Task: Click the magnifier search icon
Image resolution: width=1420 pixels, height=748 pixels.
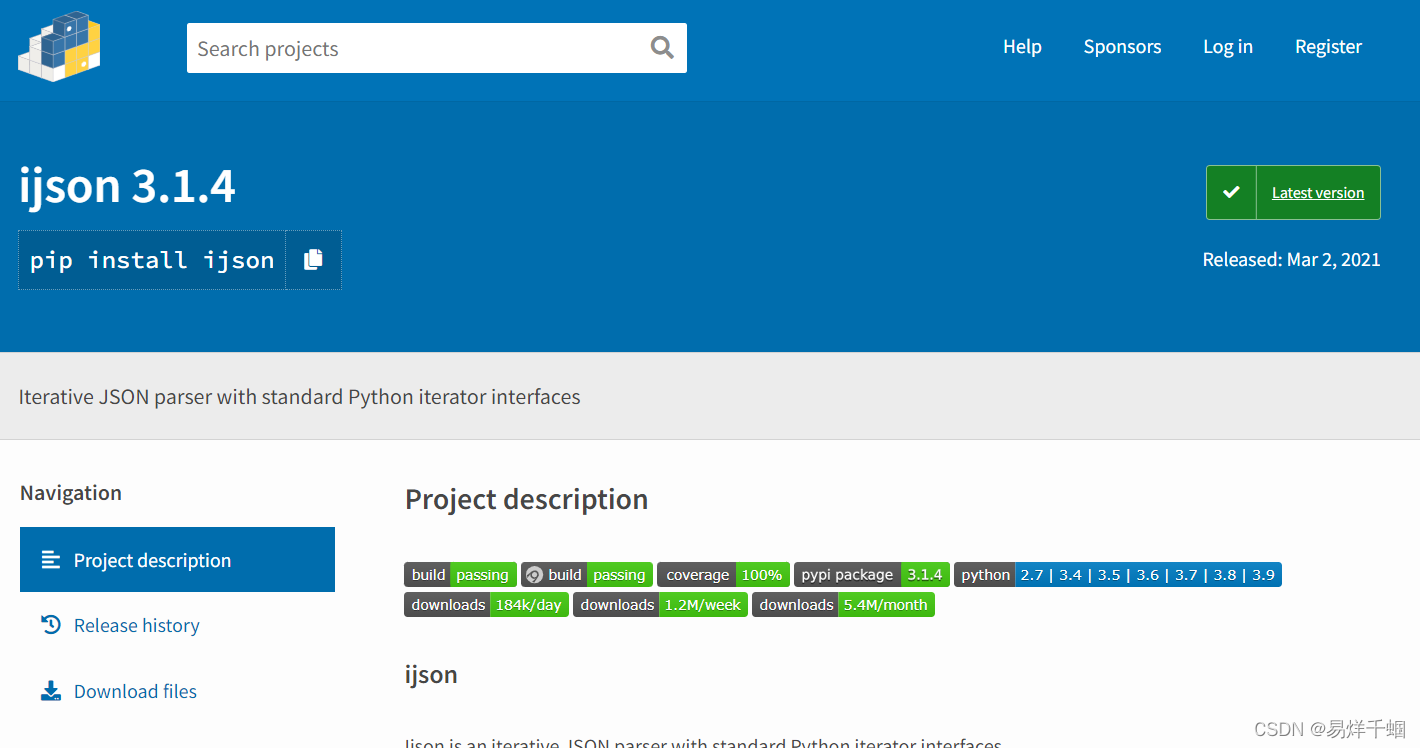Action: point(662,47)
